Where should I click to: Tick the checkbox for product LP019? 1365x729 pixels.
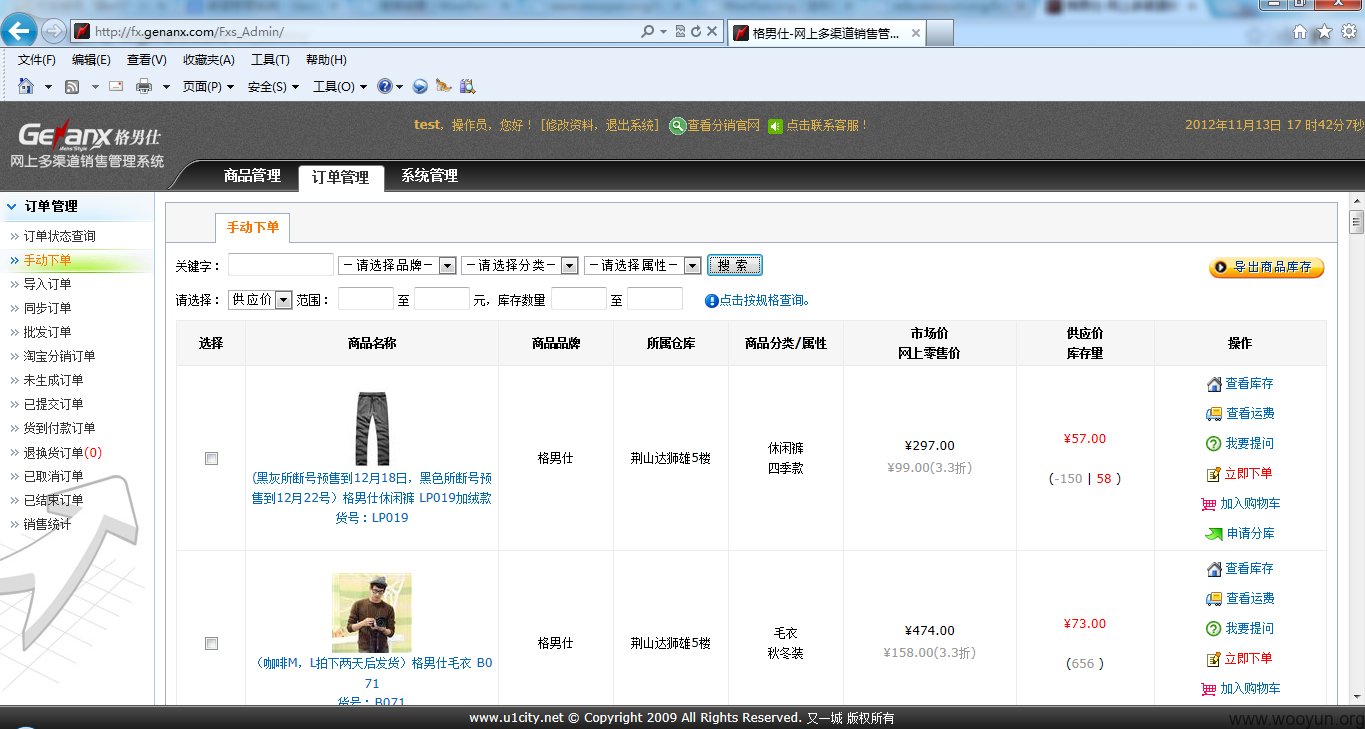[x=211, y=459]
